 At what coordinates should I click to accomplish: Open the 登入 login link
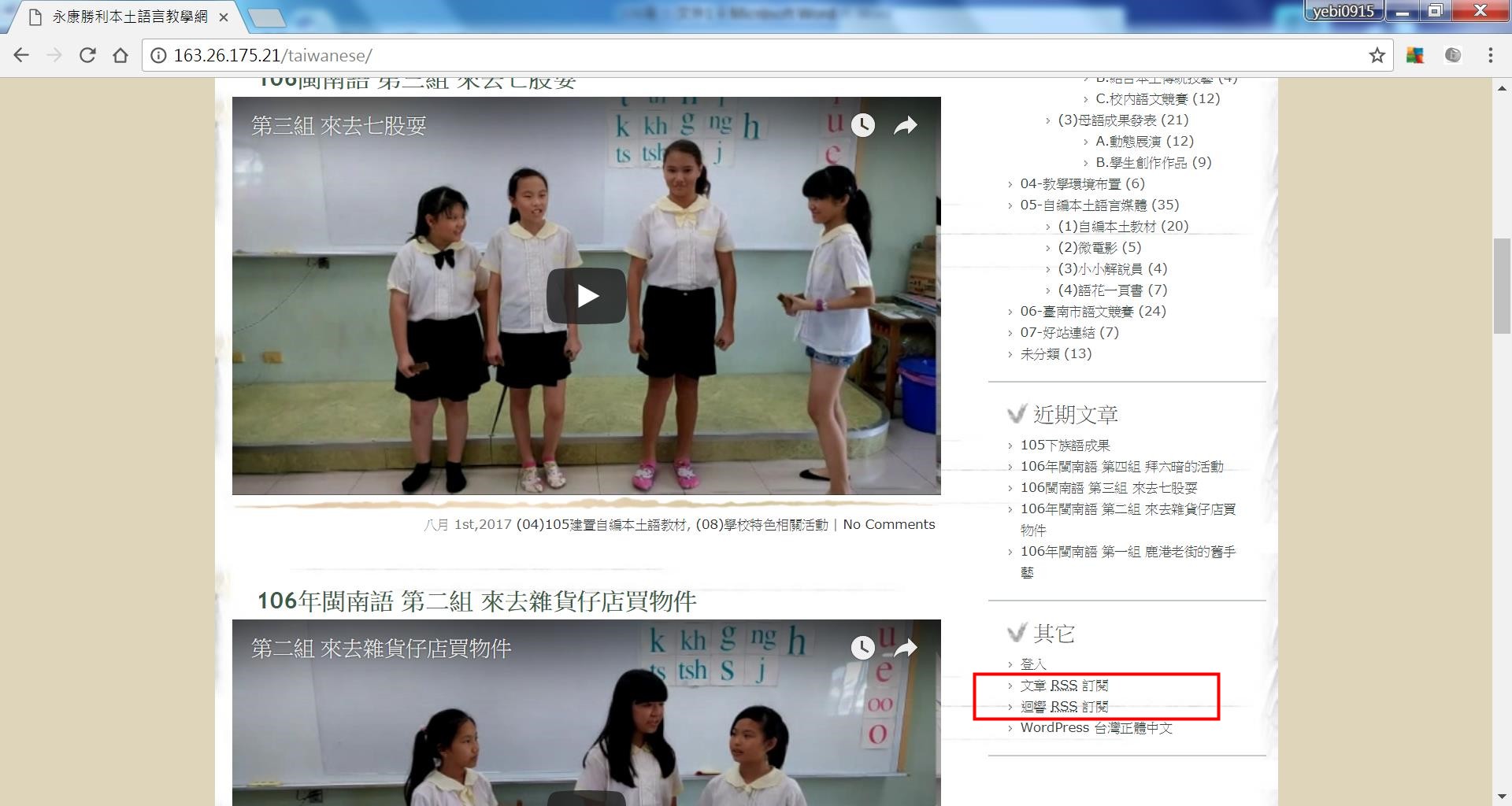coord(1032,664)
